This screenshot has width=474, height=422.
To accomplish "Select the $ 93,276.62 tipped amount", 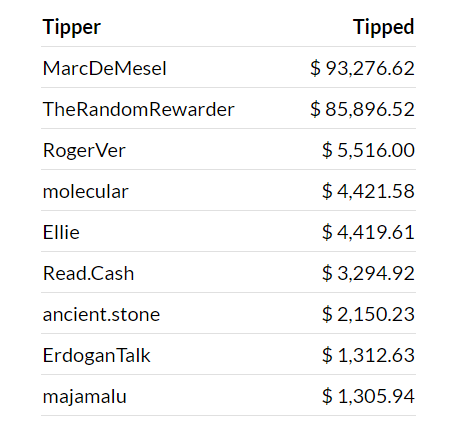I will pyautogui.click(x=362, y=68).
